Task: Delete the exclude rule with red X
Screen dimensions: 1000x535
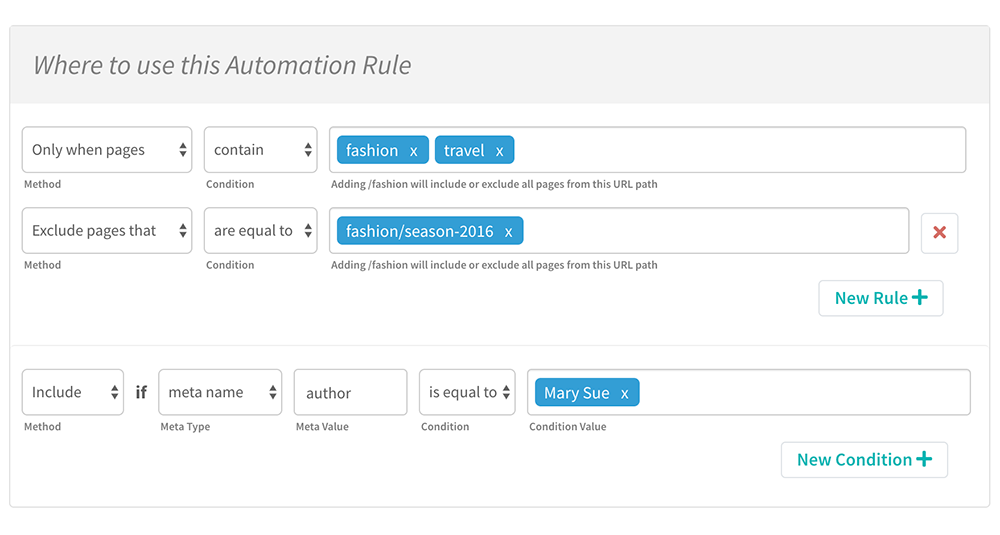Action: [939, 232]
